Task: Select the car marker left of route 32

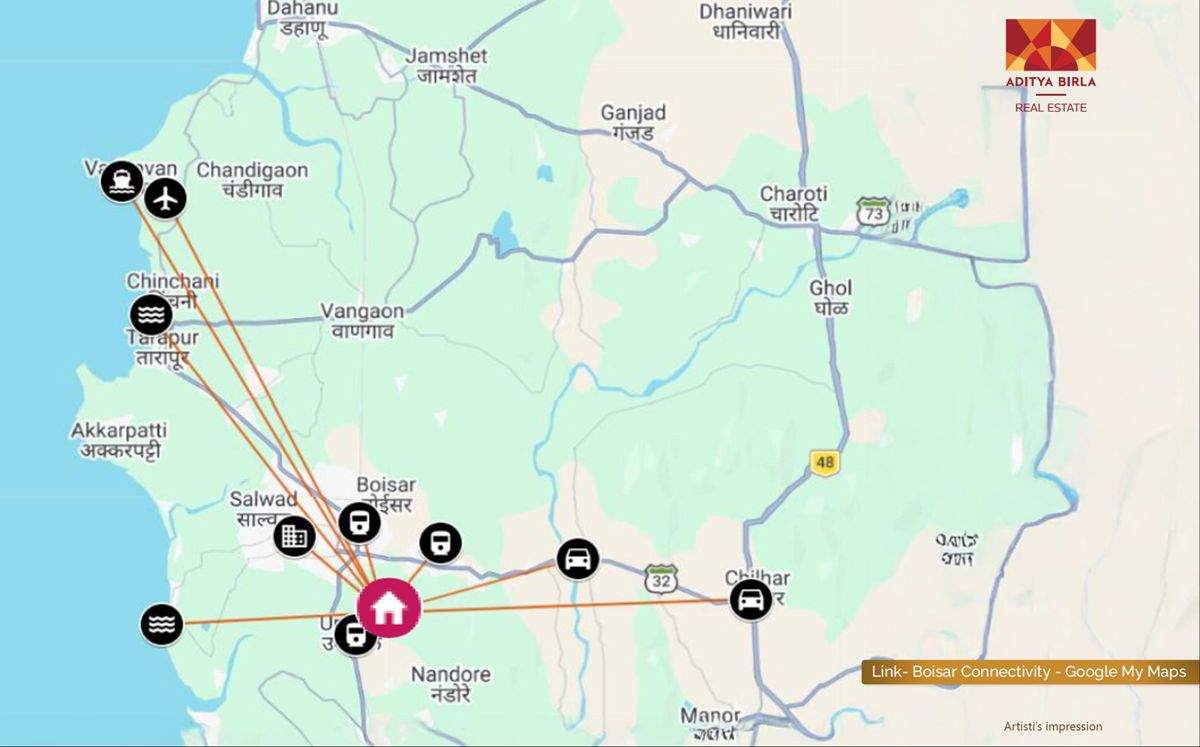Action: tap(577, 559)
